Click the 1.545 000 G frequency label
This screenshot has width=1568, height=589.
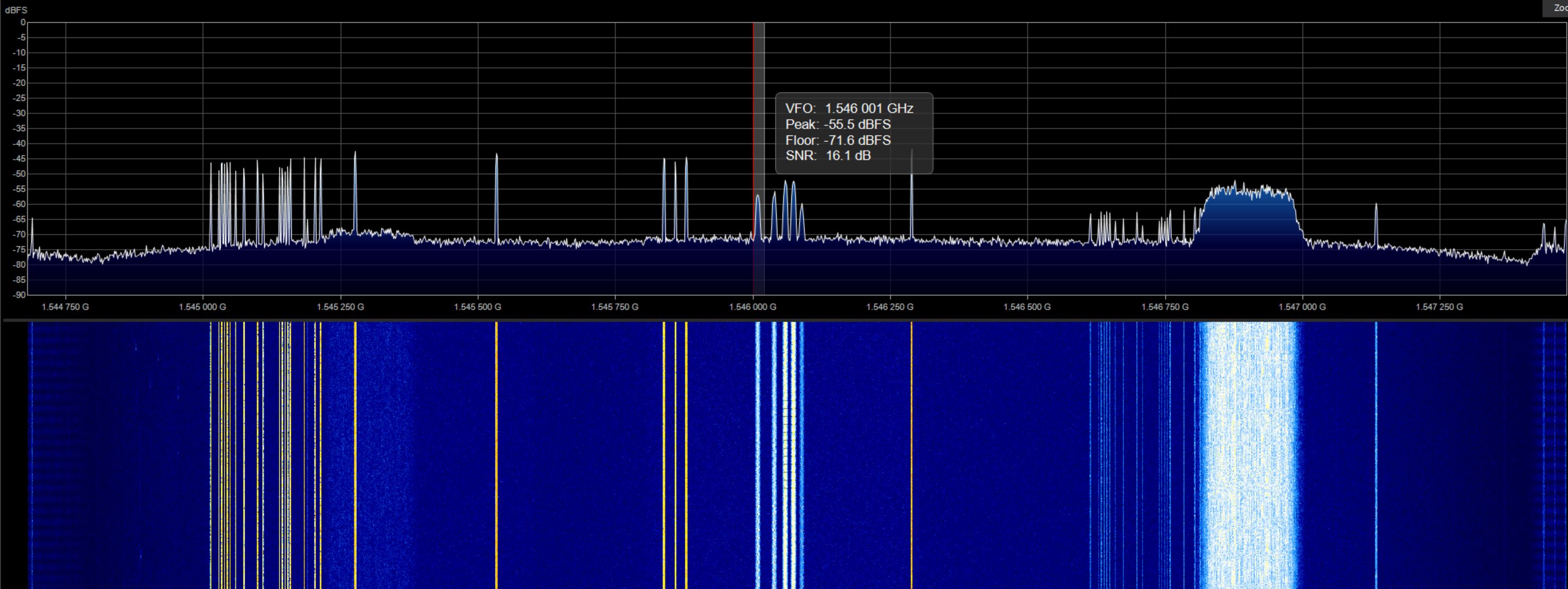tap(202, 307)
